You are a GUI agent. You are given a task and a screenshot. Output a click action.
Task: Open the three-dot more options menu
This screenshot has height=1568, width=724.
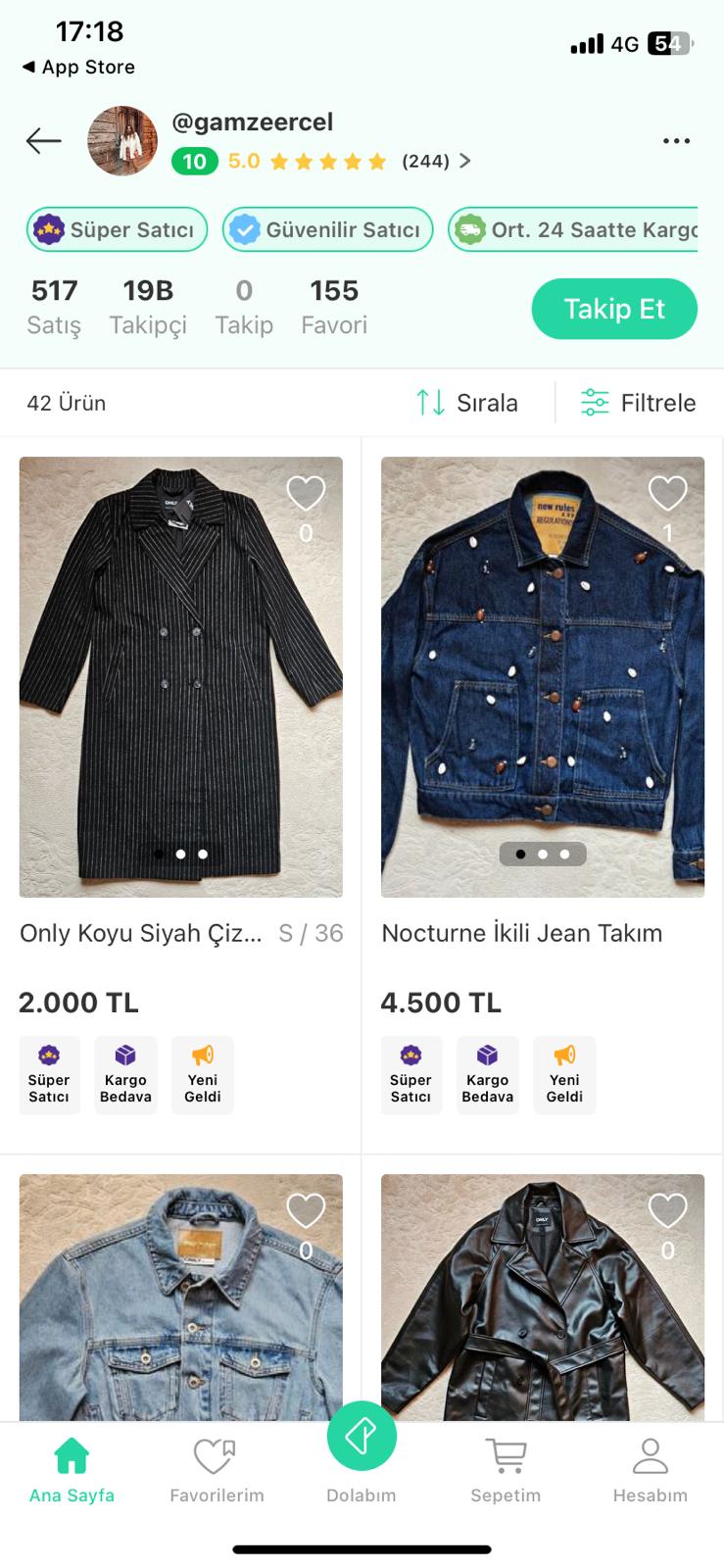(x=676, y=141)
